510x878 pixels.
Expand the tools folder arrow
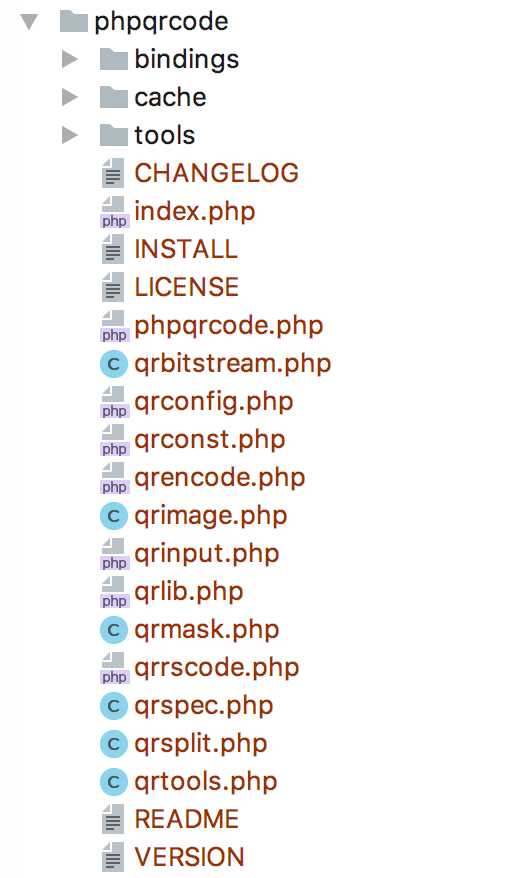coord(69,135)
